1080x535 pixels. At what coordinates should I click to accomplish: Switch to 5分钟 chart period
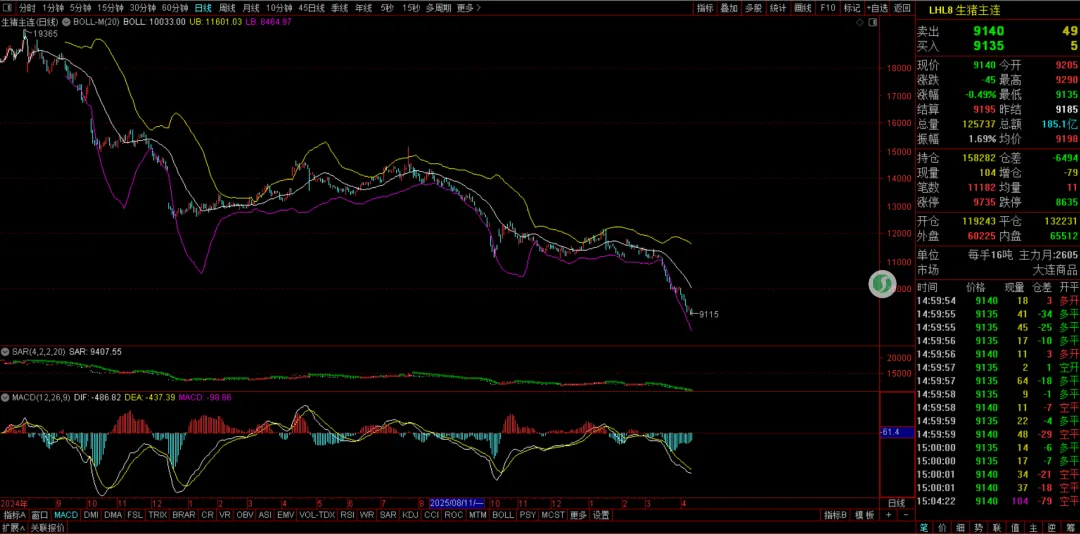[x=80, y=8]
